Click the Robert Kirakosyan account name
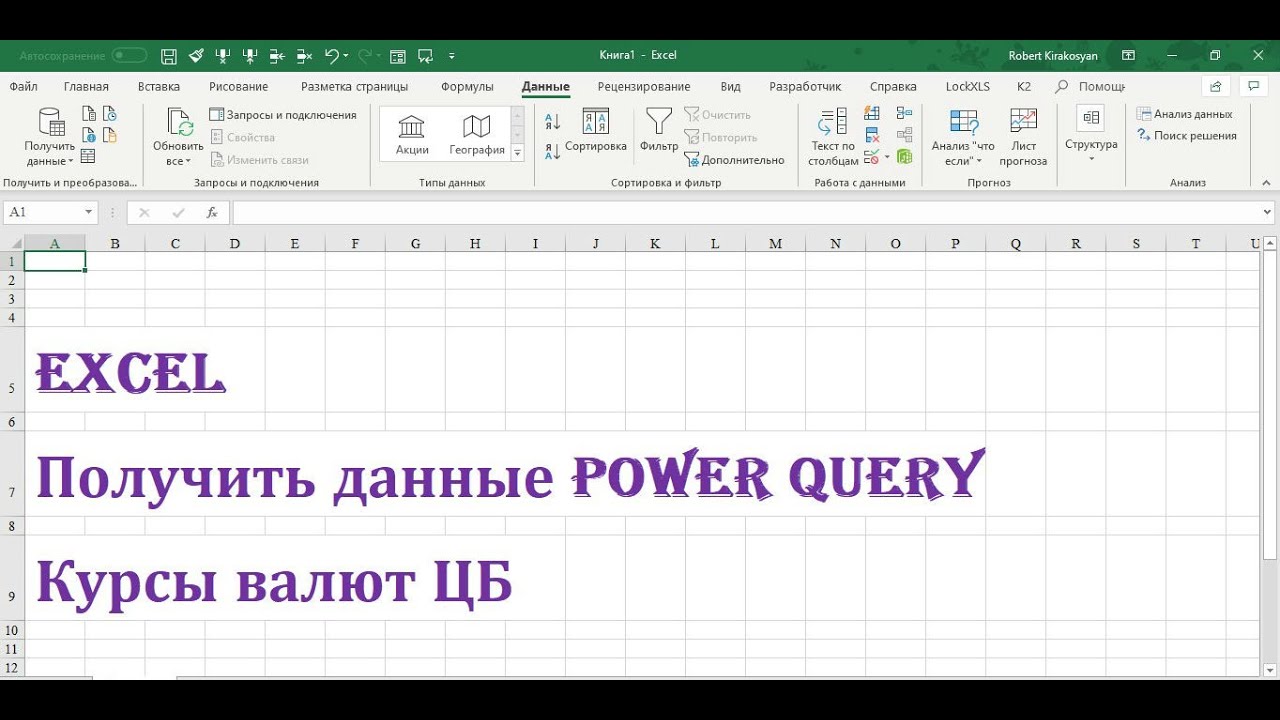Screen dimensions: 1280x720 (1053, 56)
